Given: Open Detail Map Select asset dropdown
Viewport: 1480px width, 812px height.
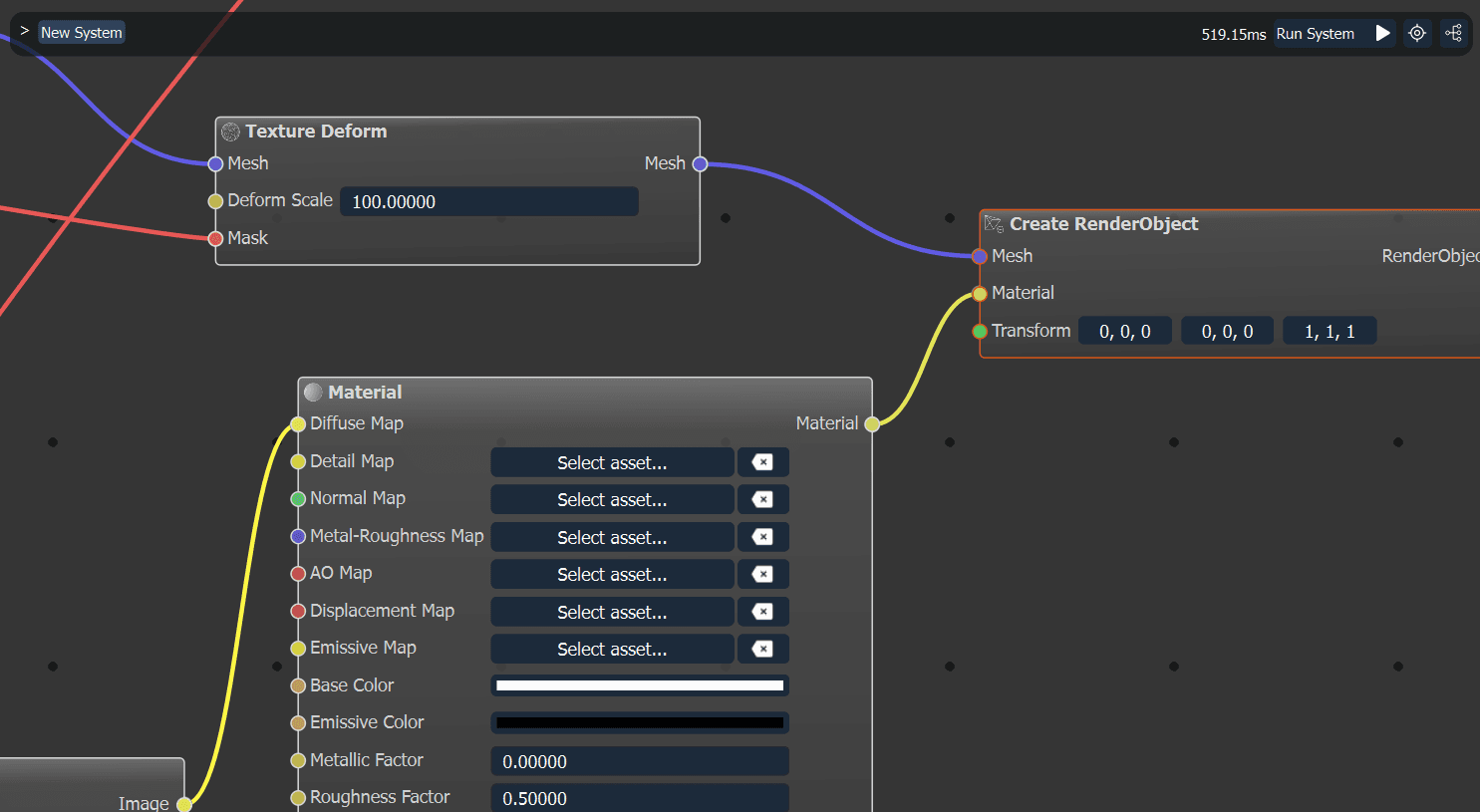Looking at the screenshot, I should (x=612, y=462).
